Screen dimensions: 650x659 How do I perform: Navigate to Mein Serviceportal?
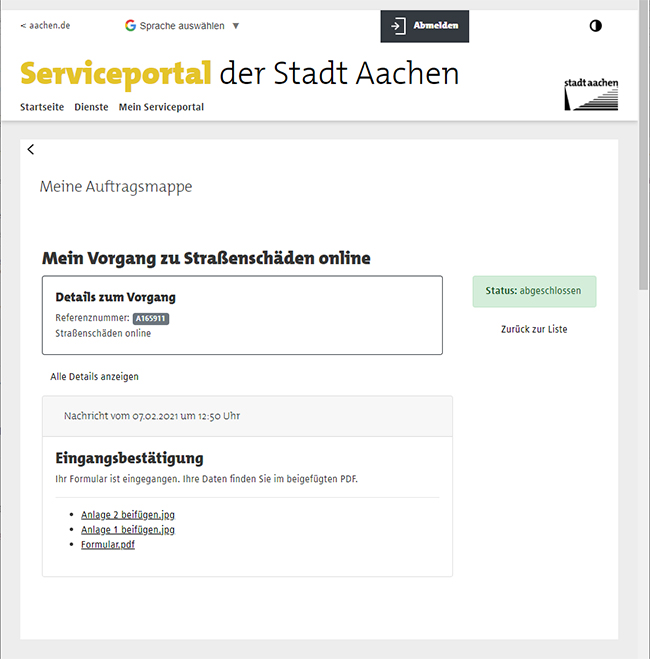[x=161, y=107]
